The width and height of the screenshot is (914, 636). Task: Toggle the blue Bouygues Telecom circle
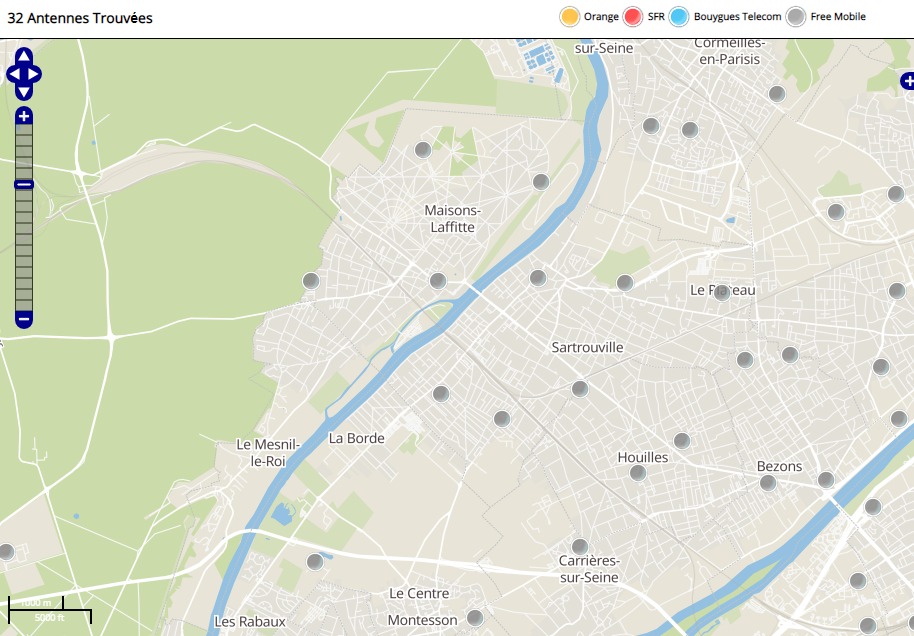tap(680, 17)
